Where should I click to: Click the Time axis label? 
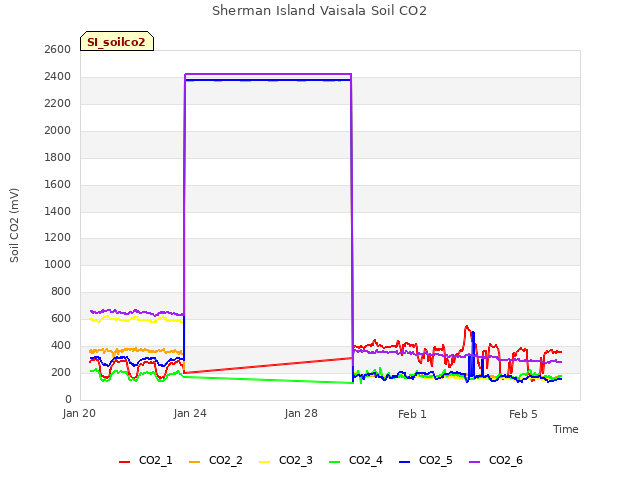(x=566, y=429)
